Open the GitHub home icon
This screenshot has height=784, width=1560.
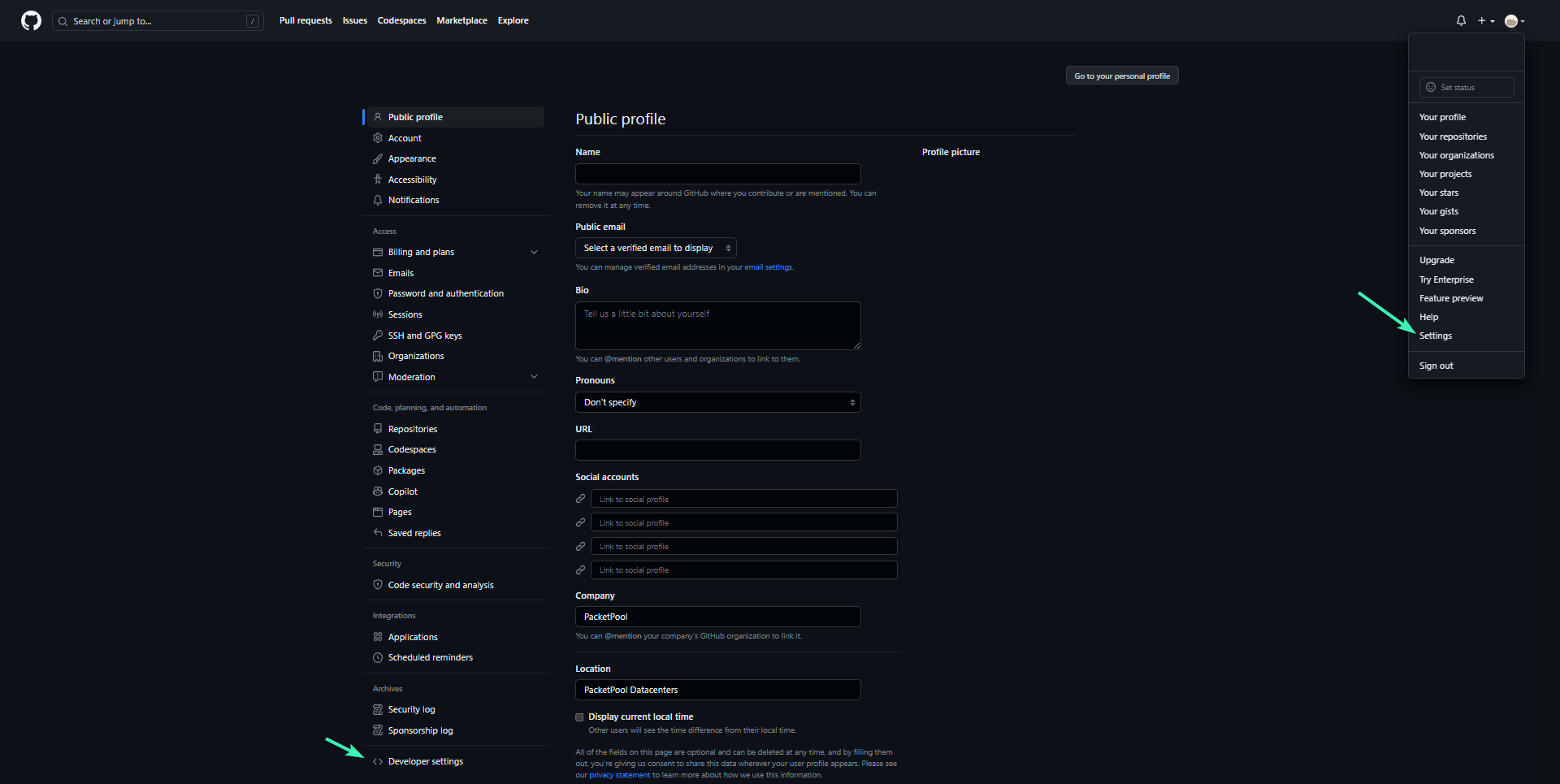pyautogui.click(x=30, y=20)
